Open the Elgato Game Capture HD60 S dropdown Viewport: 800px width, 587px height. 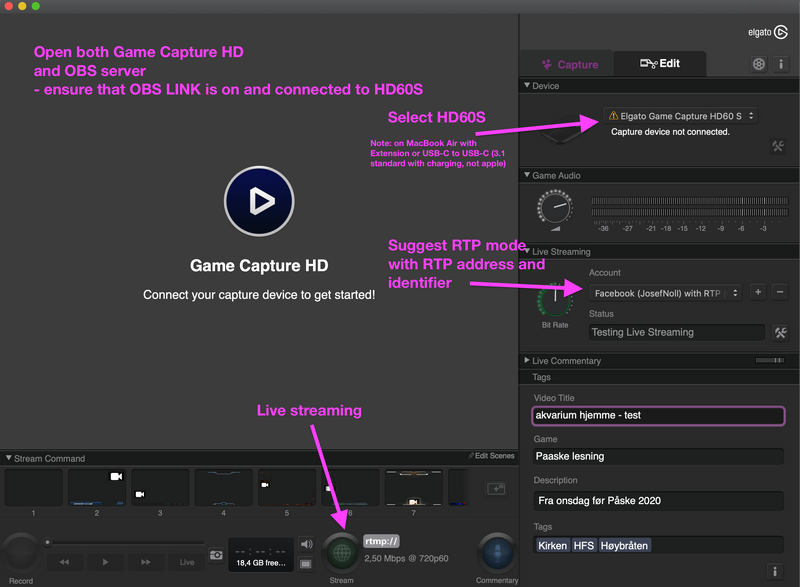[x=681, y=116]
